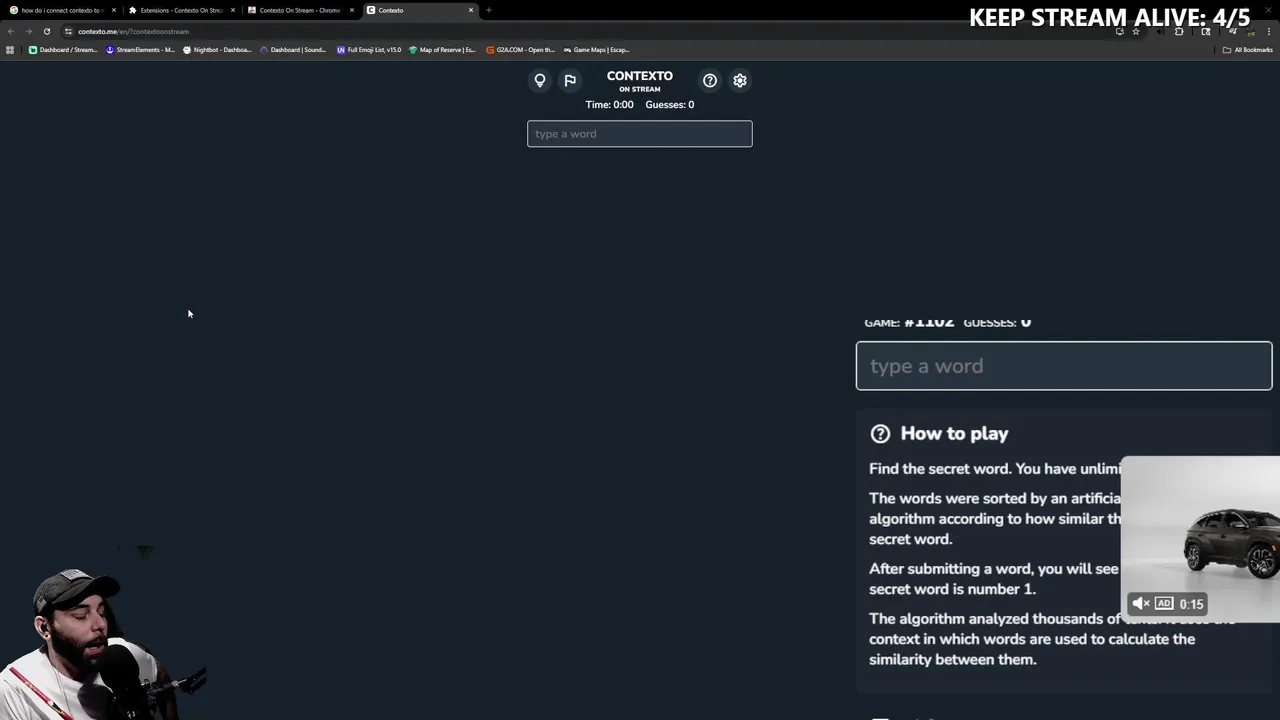Click the browser back arrow
1280x720 pixels.
[x=11, y=31]
